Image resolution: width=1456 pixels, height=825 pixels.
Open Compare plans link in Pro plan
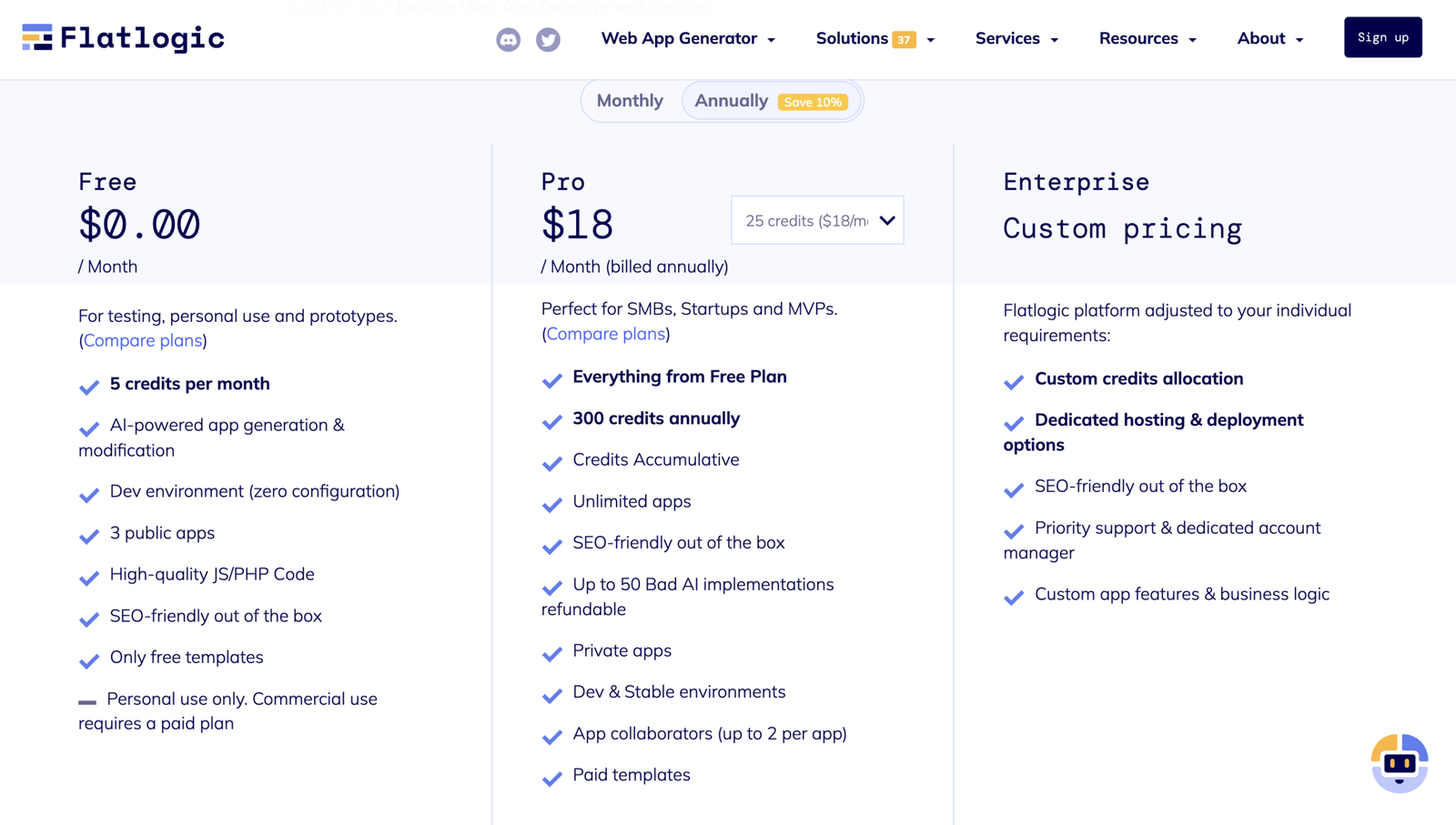point(606,334)
